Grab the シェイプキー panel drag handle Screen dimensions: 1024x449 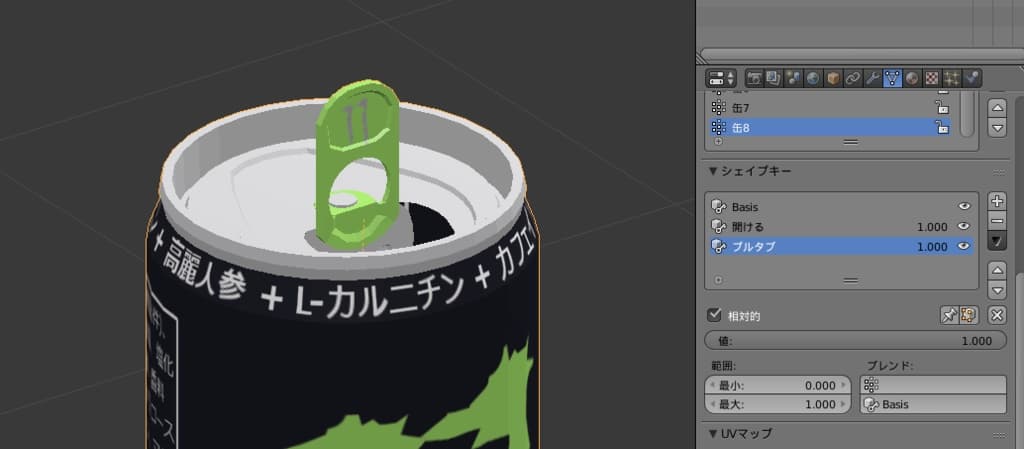(x=999, y=172)
